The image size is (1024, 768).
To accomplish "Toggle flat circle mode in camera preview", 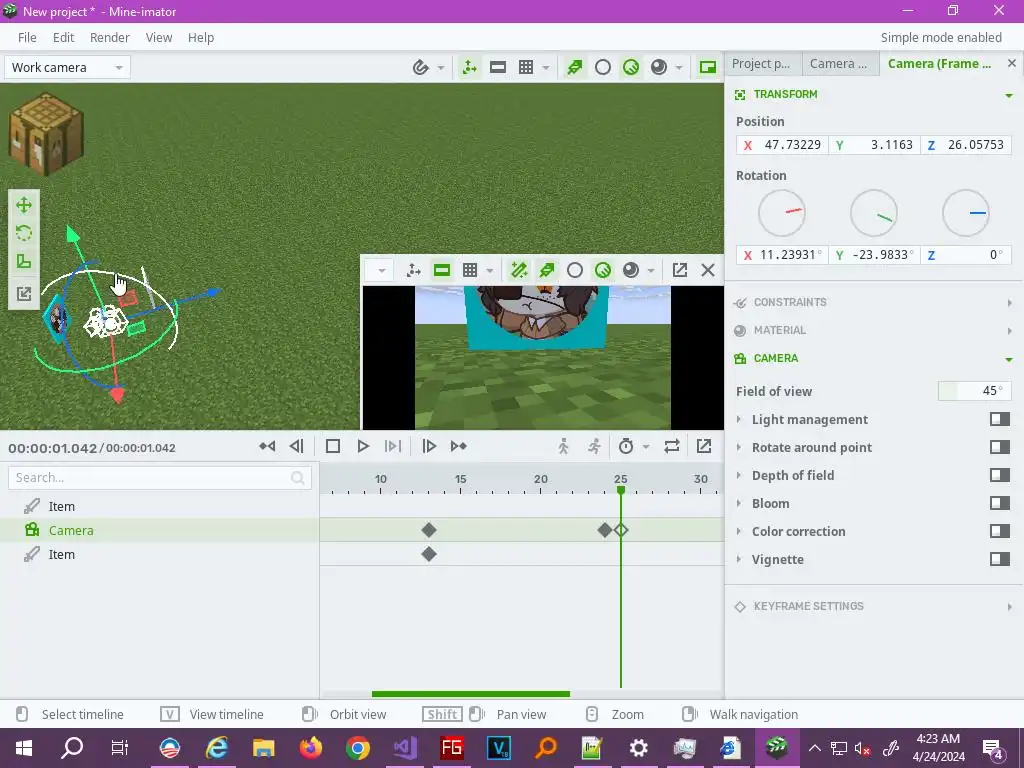I will 575,270.
